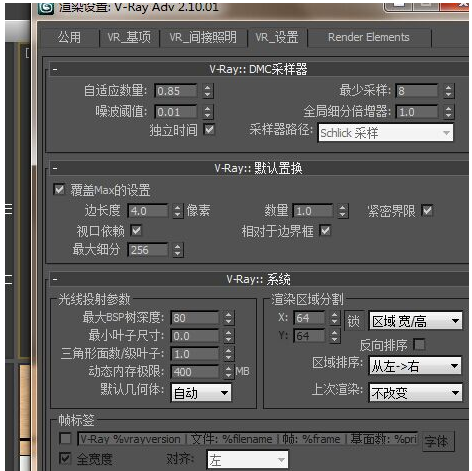Image resolution: width=472 pixels, height=471 pixels.
Task: Click the displacement 数量 value field
Action: pos(313,211)
